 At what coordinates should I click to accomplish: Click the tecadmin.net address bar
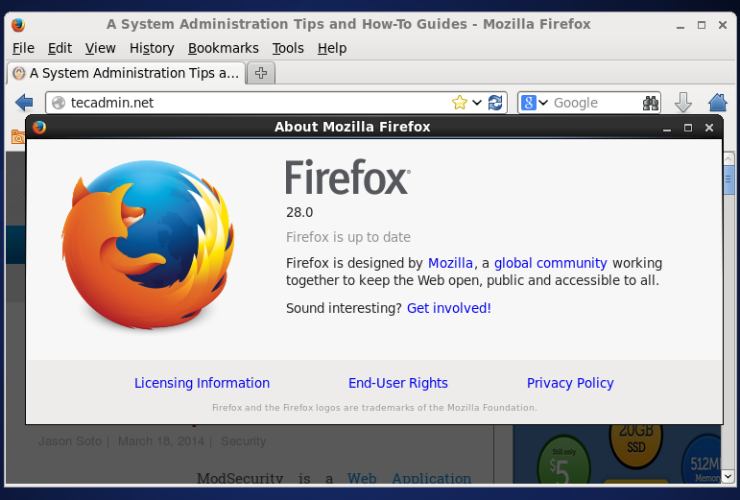(250, 102)
